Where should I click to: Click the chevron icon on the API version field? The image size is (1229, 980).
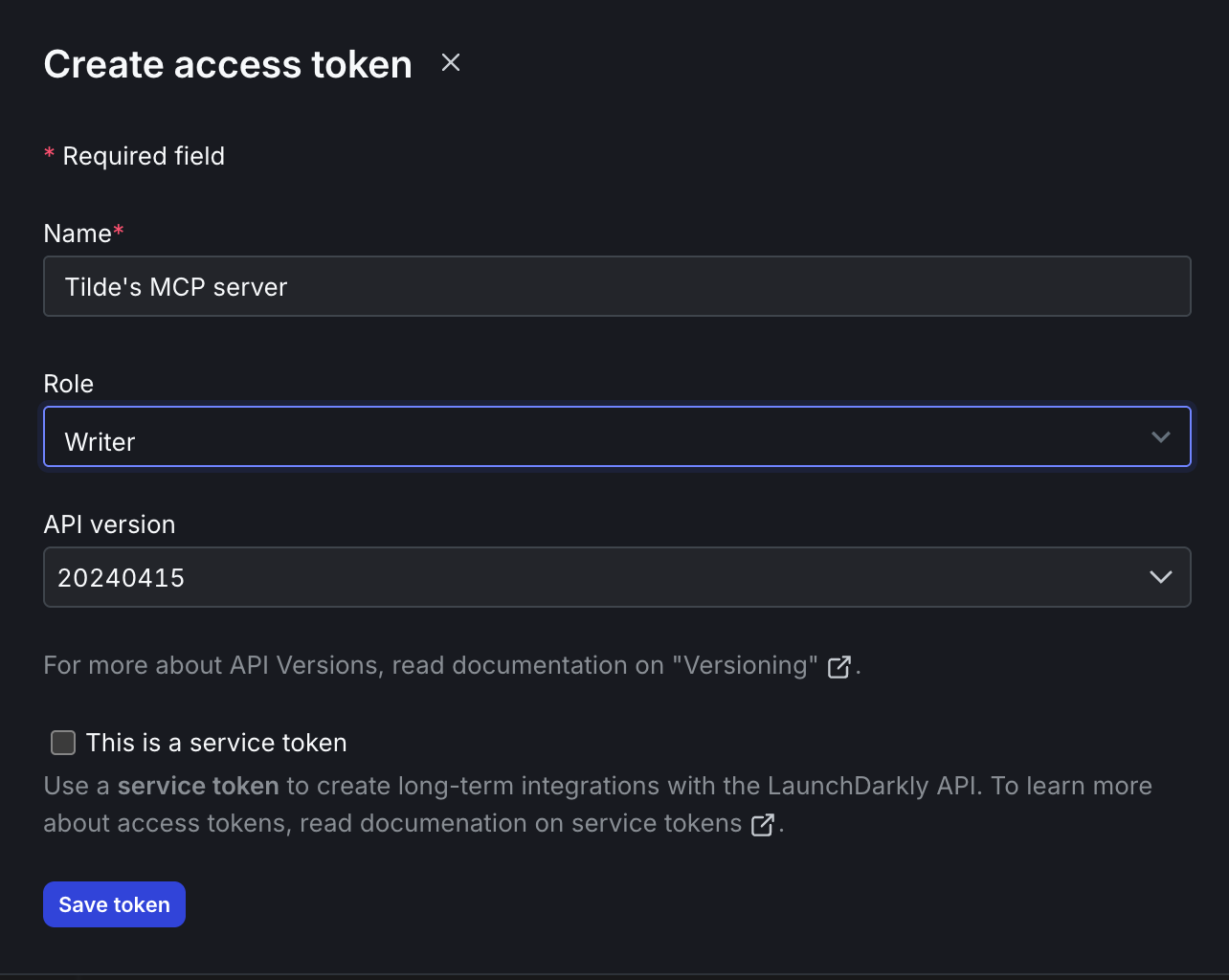[1161, 577]
